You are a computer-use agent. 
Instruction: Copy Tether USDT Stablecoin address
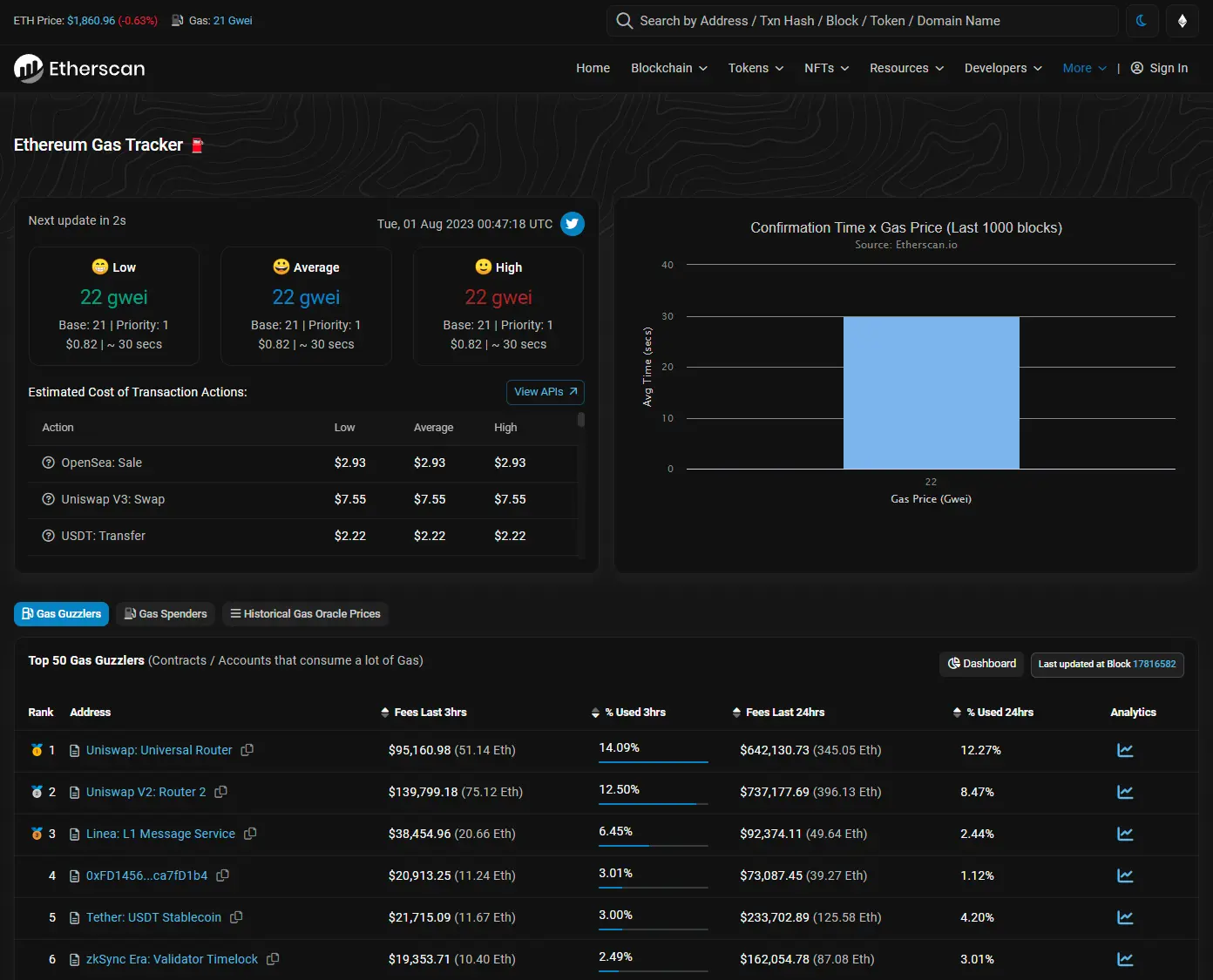(x=236, y=917)
